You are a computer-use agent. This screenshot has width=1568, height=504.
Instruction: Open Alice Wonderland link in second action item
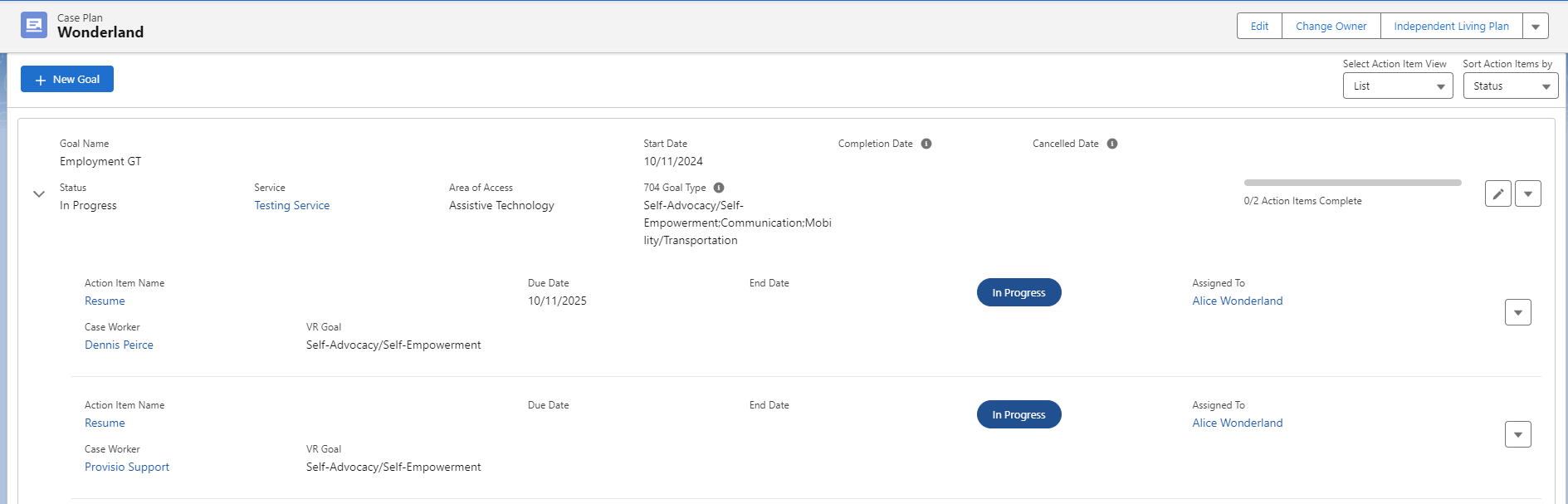coord(1238,423)
